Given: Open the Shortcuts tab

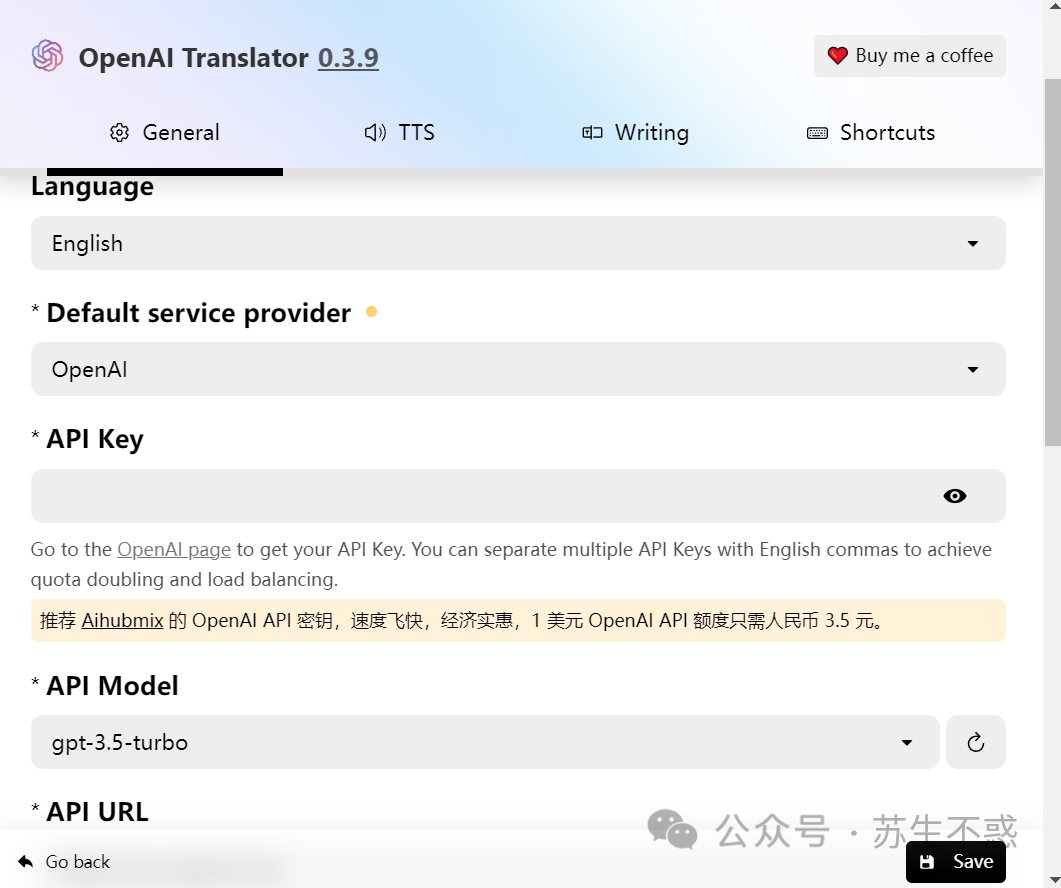Looking at the screenshot, I should pyautogui.click(x=870, y=132).
